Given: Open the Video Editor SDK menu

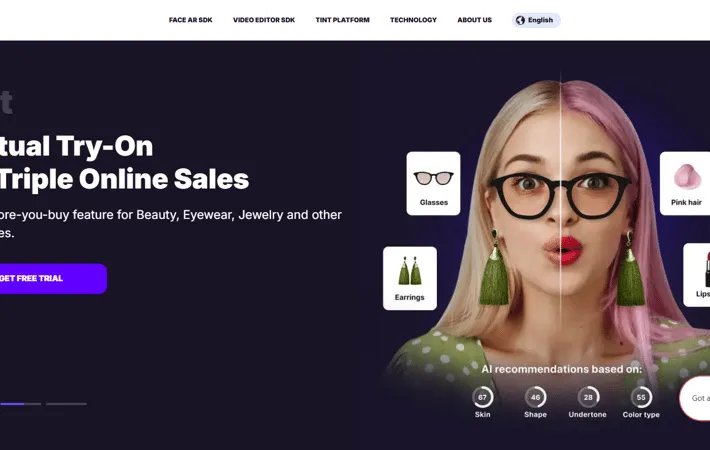Looking at the screenshot, I should point(264,20).
